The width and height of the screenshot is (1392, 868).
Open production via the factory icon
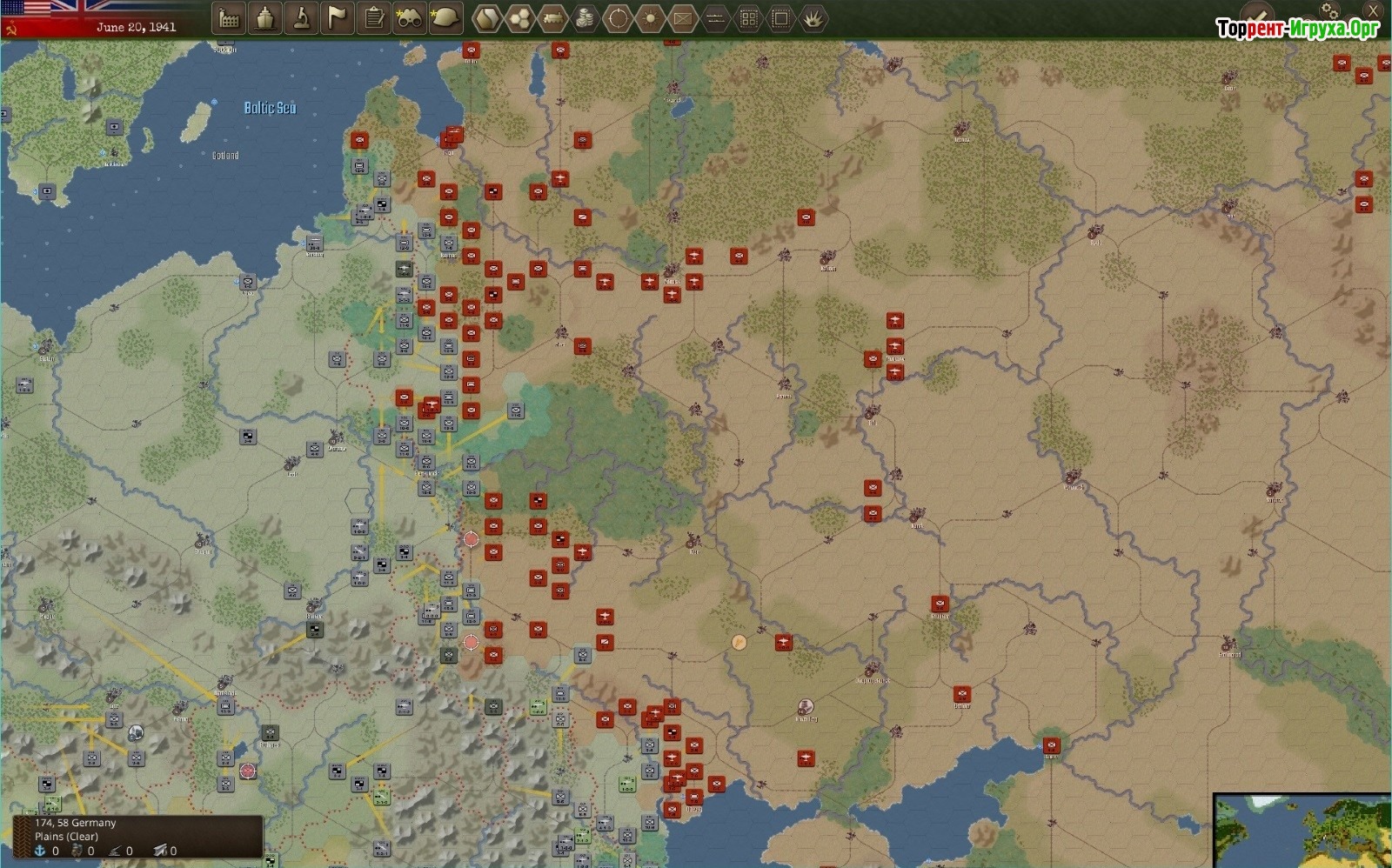tap(229, 18)
